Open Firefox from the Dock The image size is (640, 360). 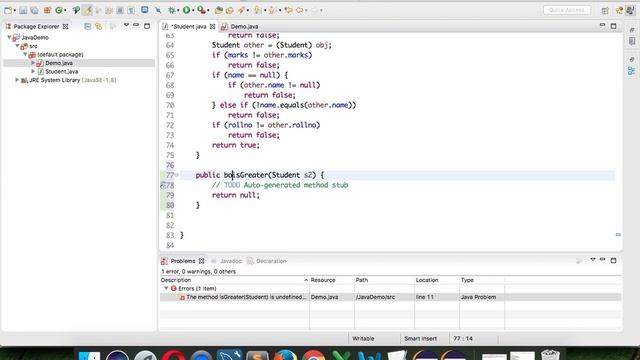[x=285, y=355]
